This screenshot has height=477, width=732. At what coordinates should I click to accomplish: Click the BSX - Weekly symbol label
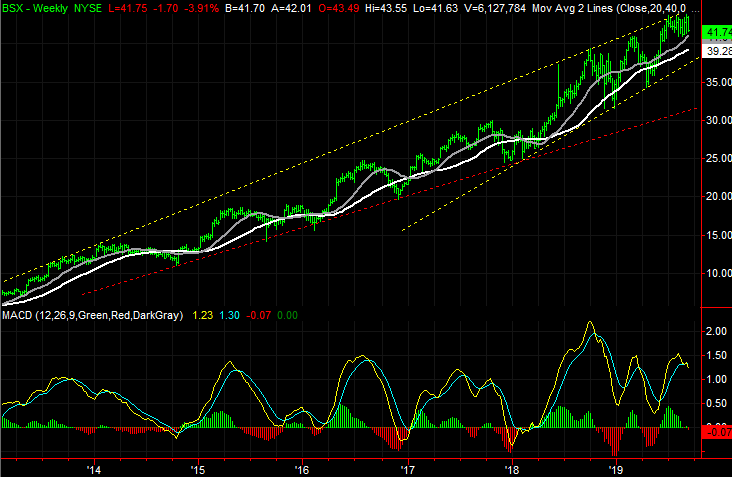point(35,8)
